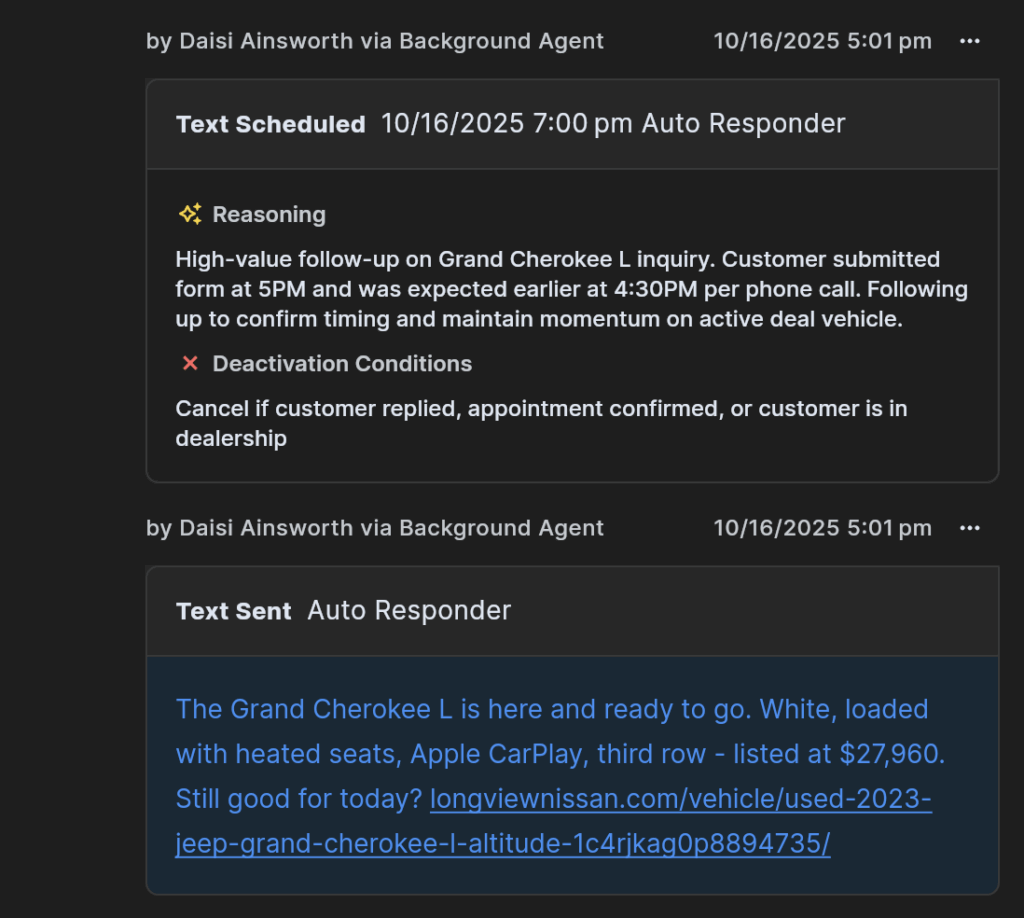Click the Deactivation Conditions label
This screenshot has width=1024, height=918.
click(342, 364)
